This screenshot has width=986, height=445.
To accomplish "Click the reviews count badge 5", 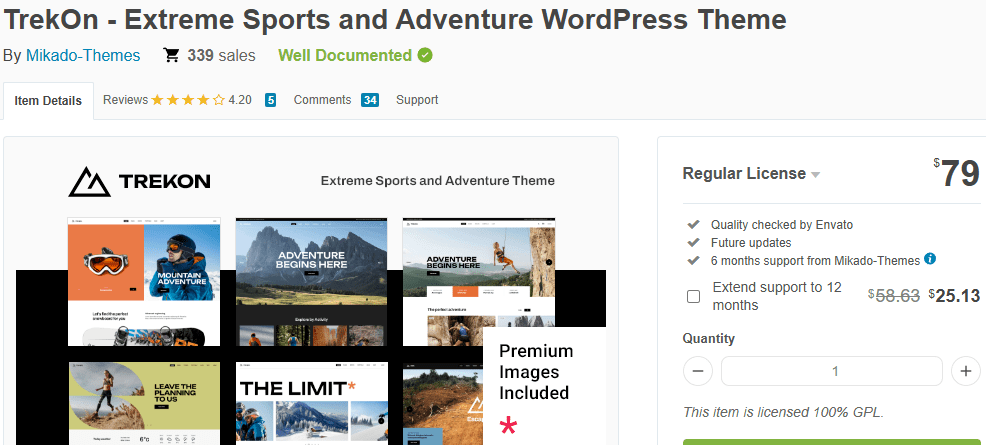I will (x=270, y=100).
